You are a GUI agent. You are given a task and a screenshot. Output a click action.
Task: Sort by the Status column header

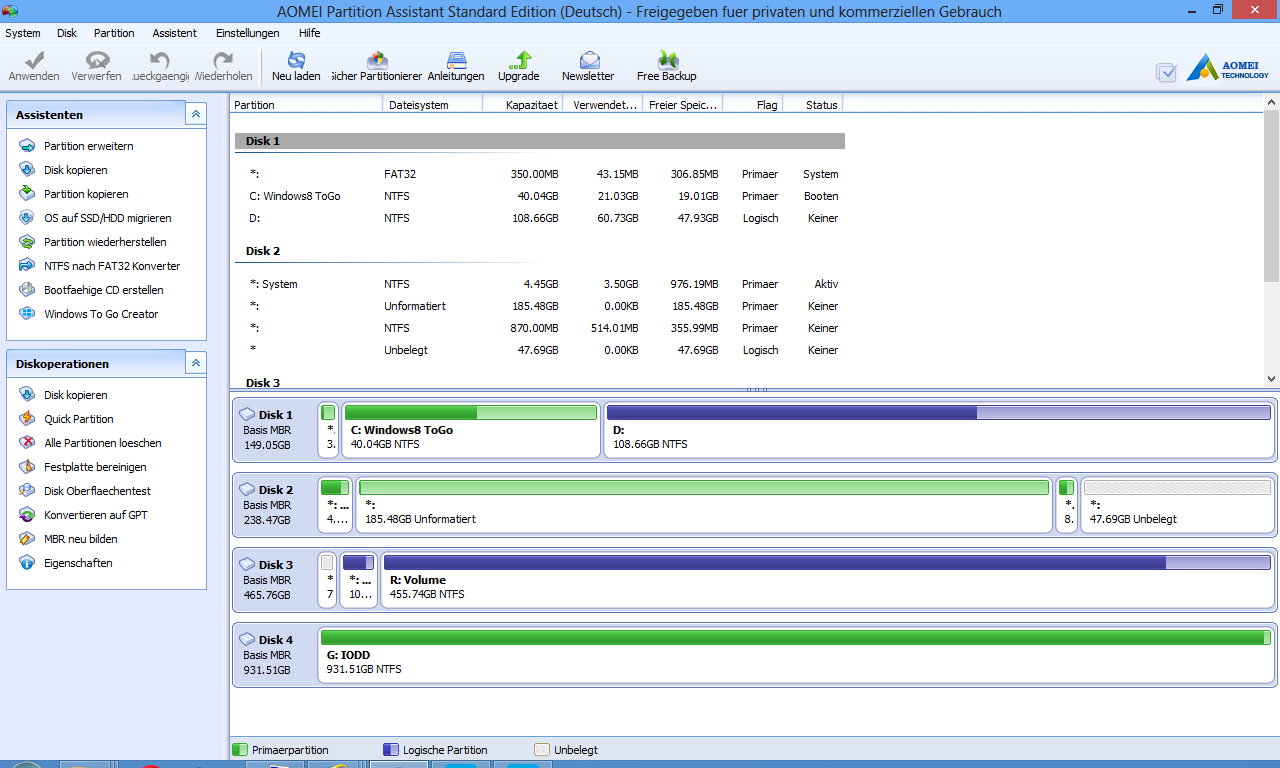(x=812, y=104)
